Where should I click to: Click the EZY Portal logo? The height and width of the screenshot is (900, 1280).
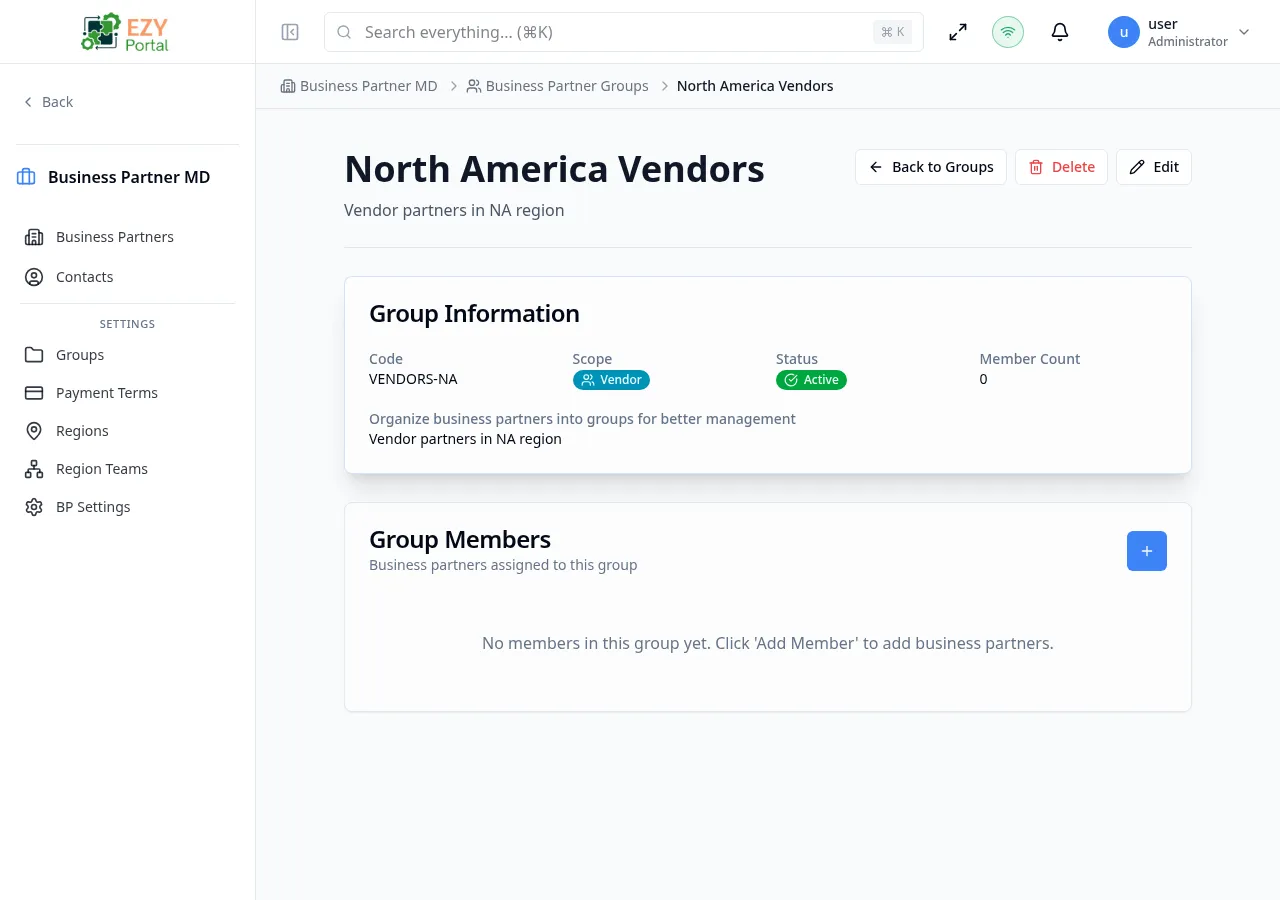126,32
